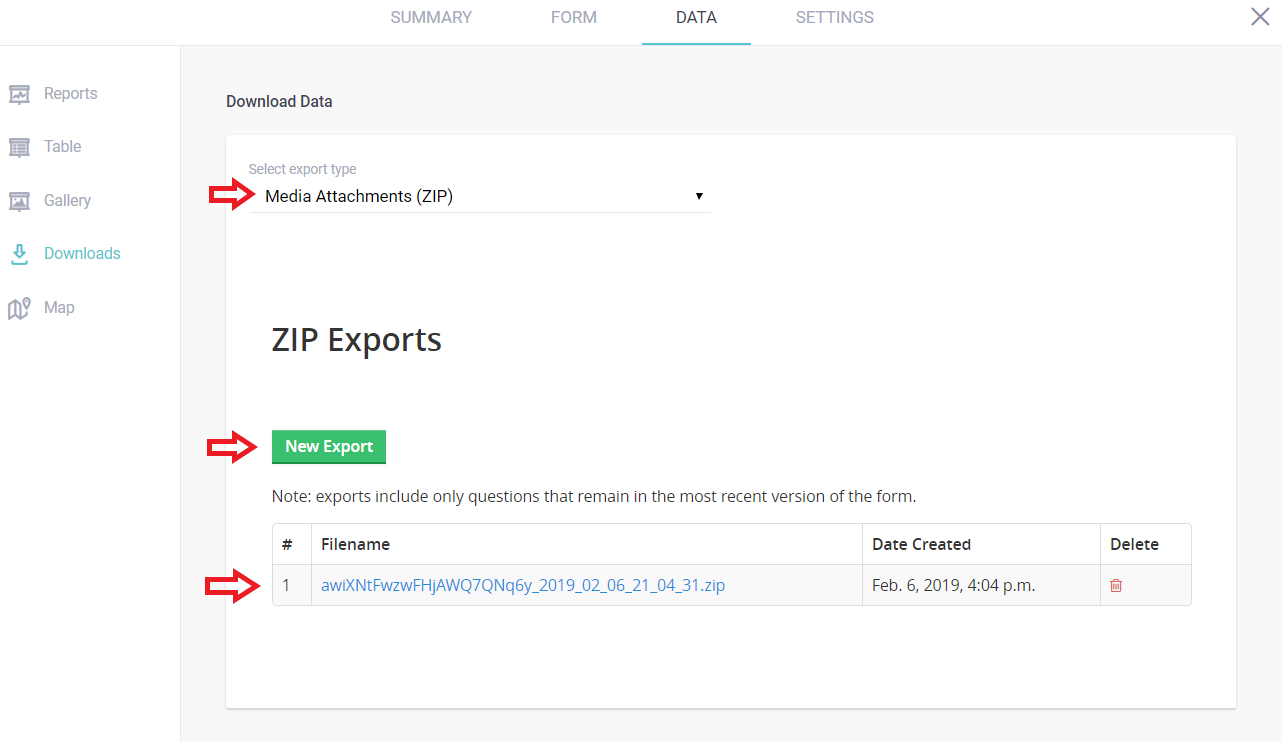
Task: Go to the SETTINGS tab
Action: tap(834, 18)
